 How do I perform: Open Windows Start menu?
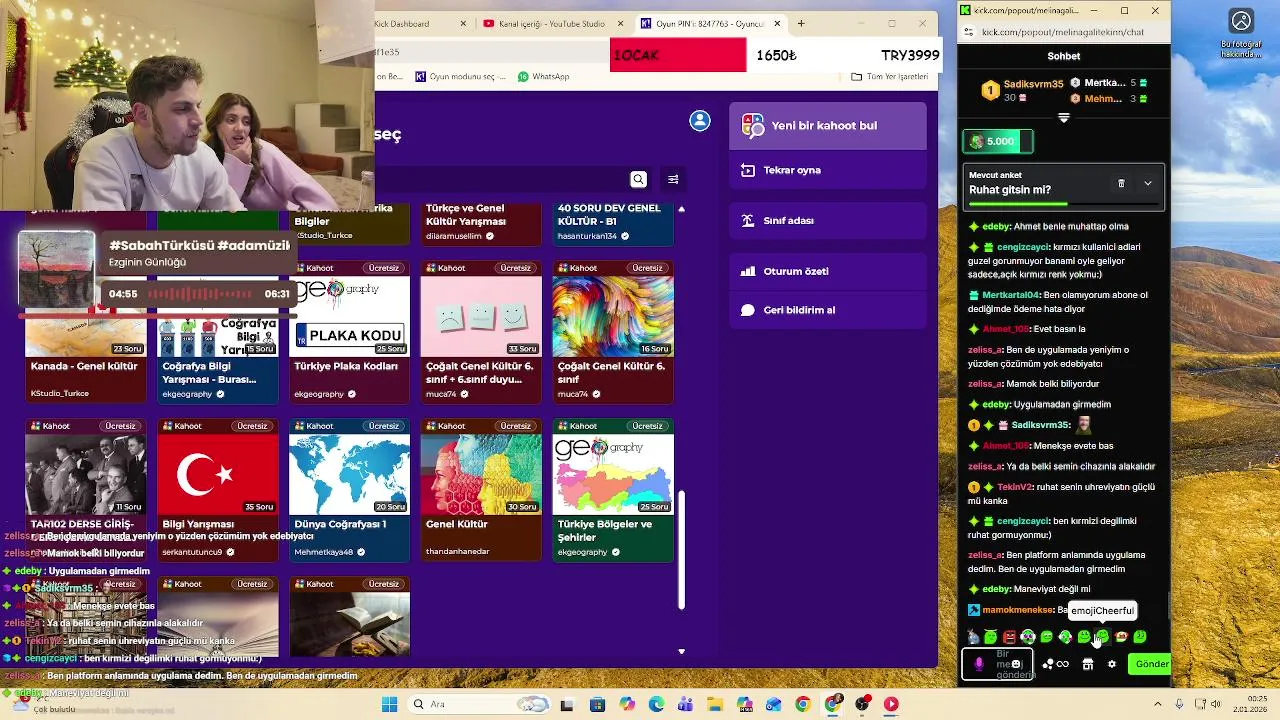(389, 704)
